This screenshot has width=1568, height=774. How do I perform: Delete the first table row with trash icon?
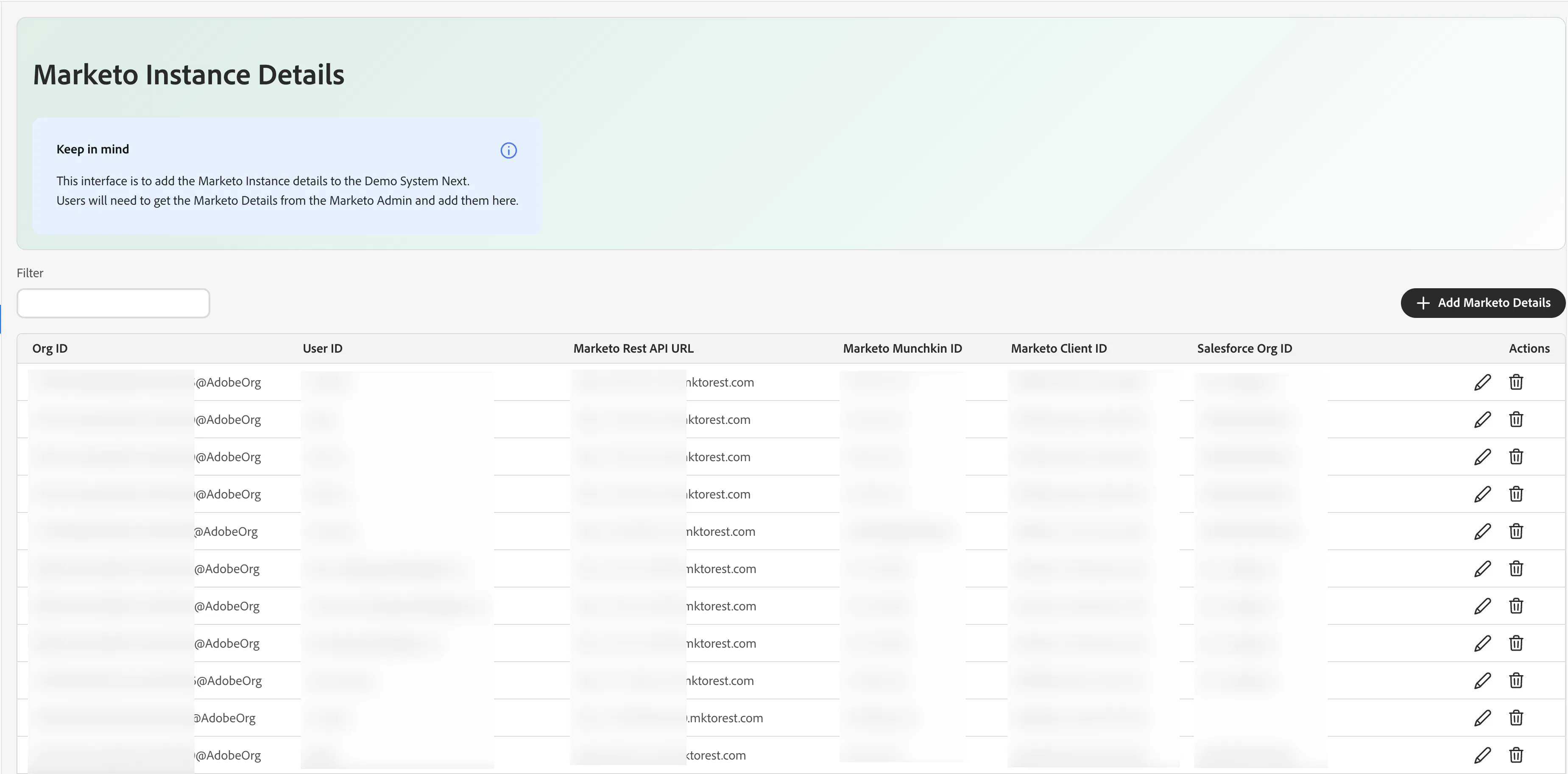1516,382
